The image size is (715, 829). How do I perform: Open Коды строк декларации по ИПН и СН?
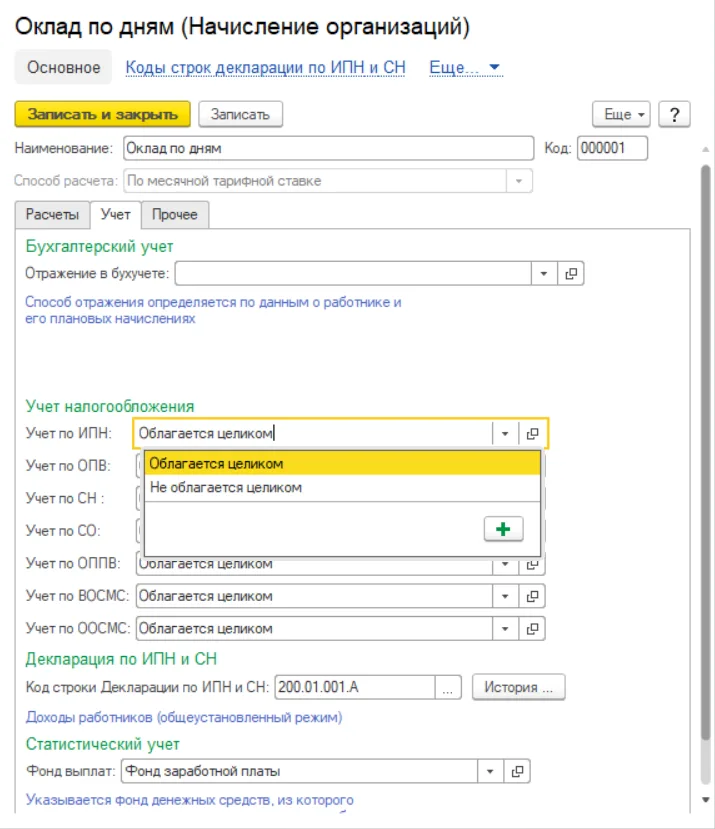pos(265,68)
